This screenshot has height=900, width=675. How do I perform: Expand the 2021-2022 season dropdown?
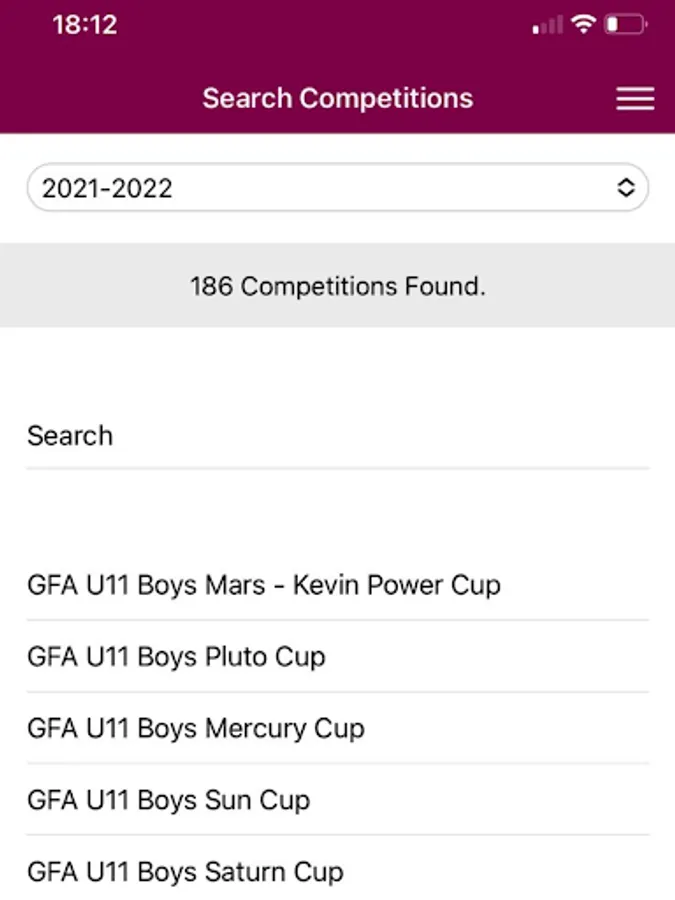[337, 188]
